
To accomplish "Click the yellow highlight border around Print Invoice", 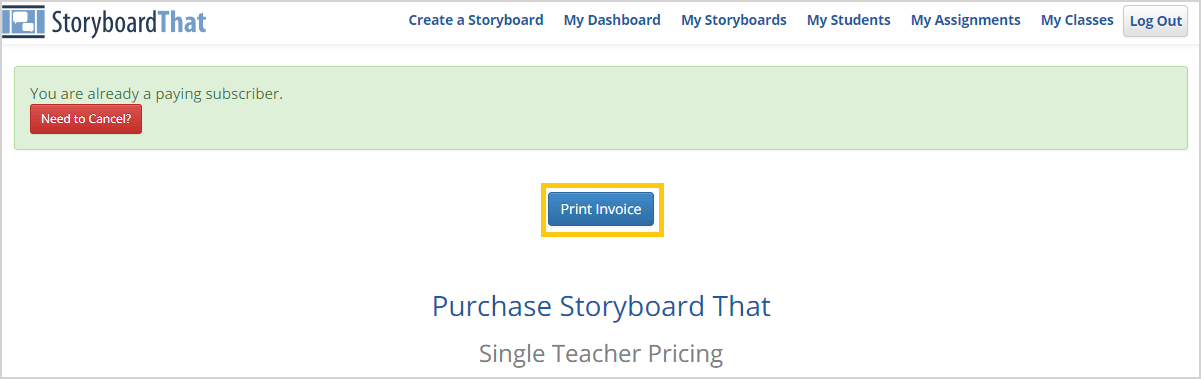I will point(603,185).
